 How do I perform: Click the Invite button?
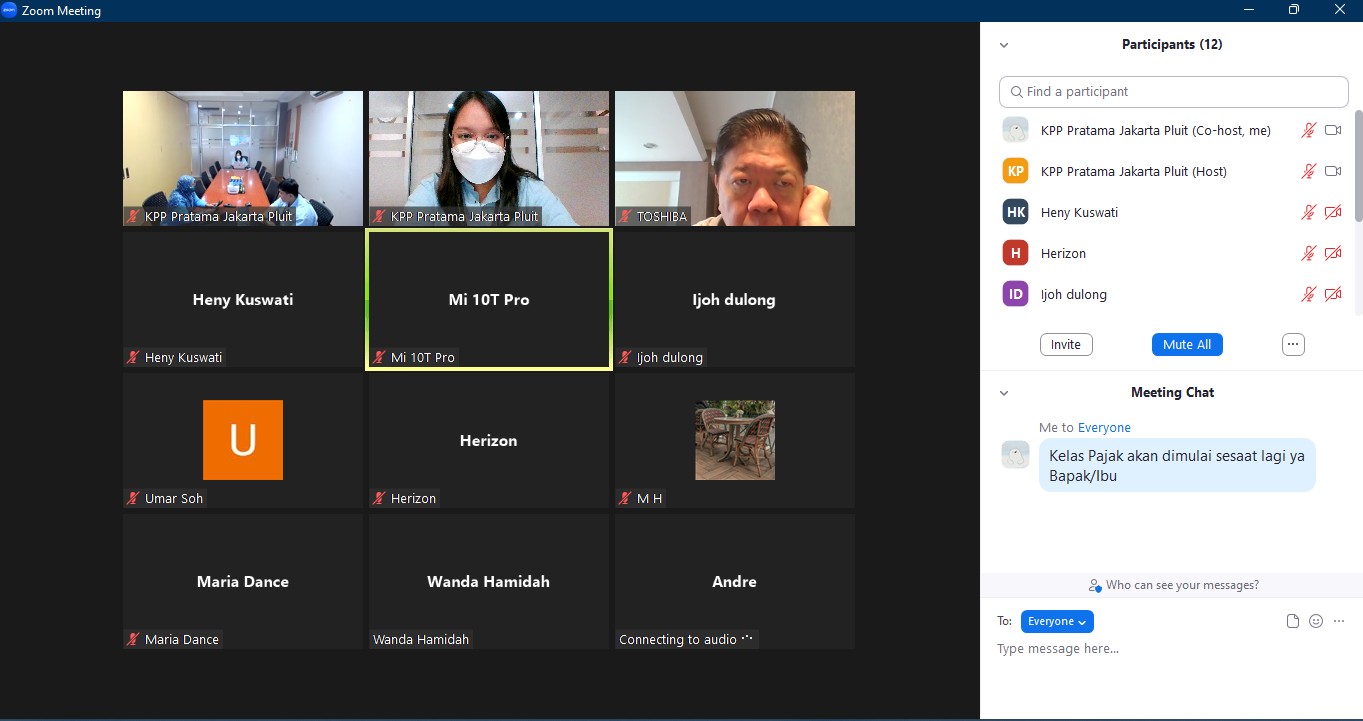(1066, 344)
